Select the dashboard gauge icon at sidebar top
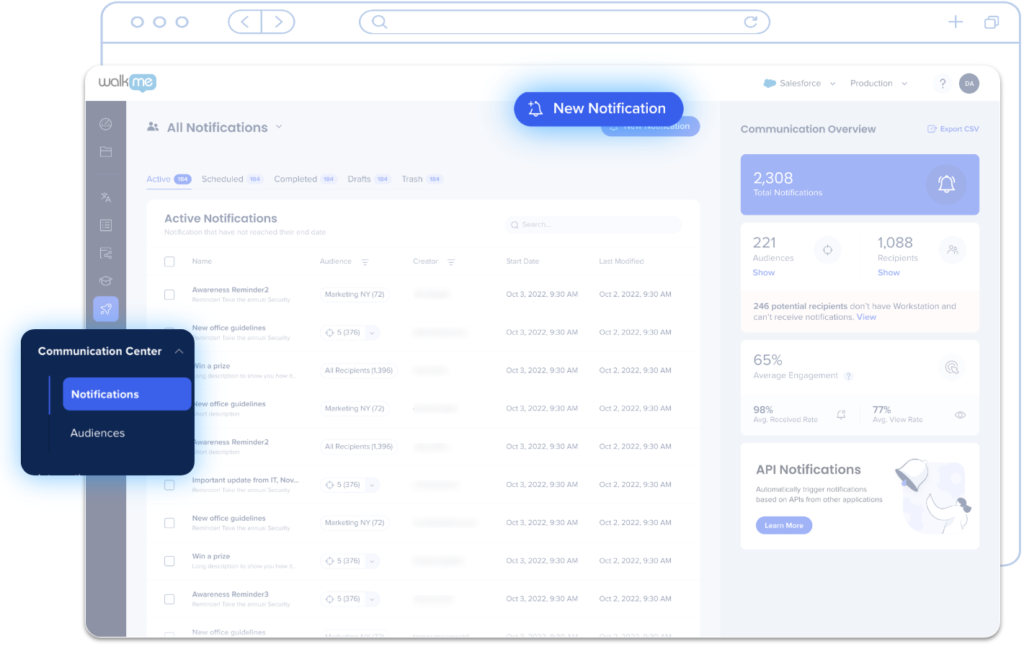Viewport: 1024px width, 649px height. click(106, 124)
